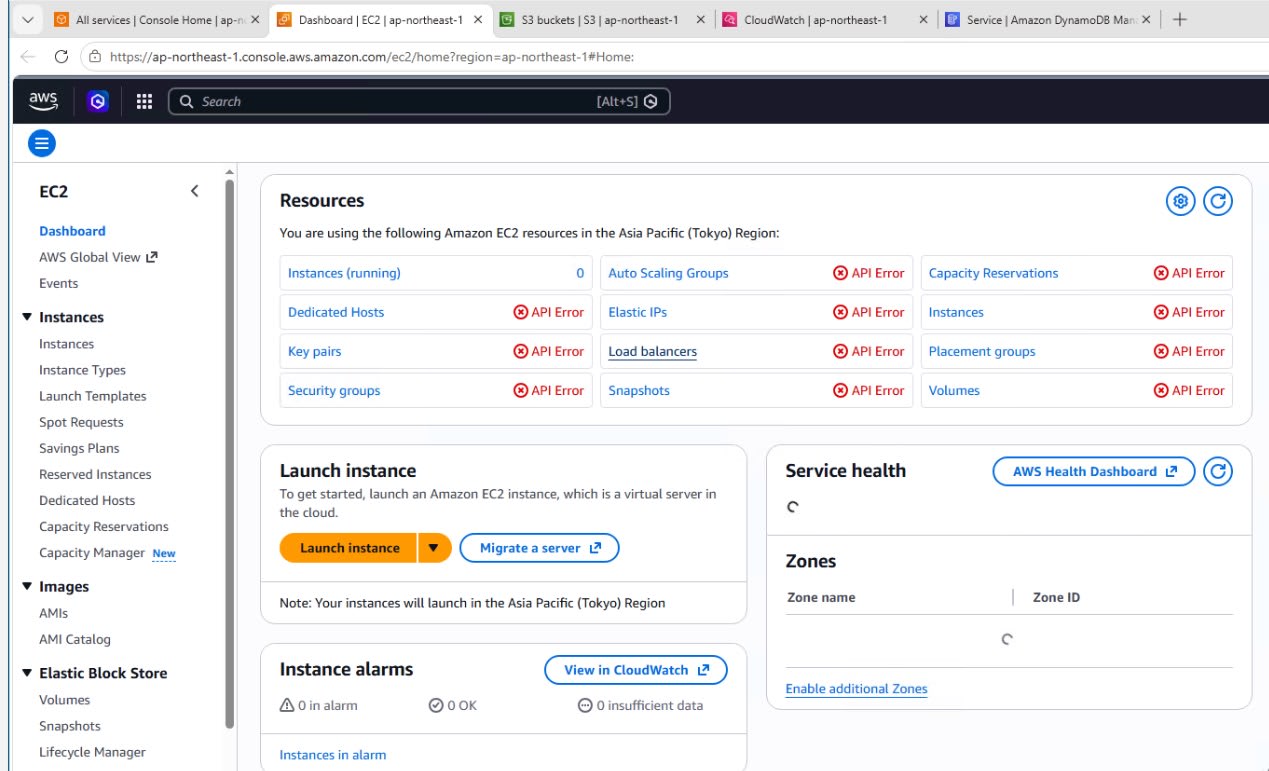The height and width of the screenshot is (771, 1269).
Task: Open the services grid menu icon
Action: [x=144, y=101]
